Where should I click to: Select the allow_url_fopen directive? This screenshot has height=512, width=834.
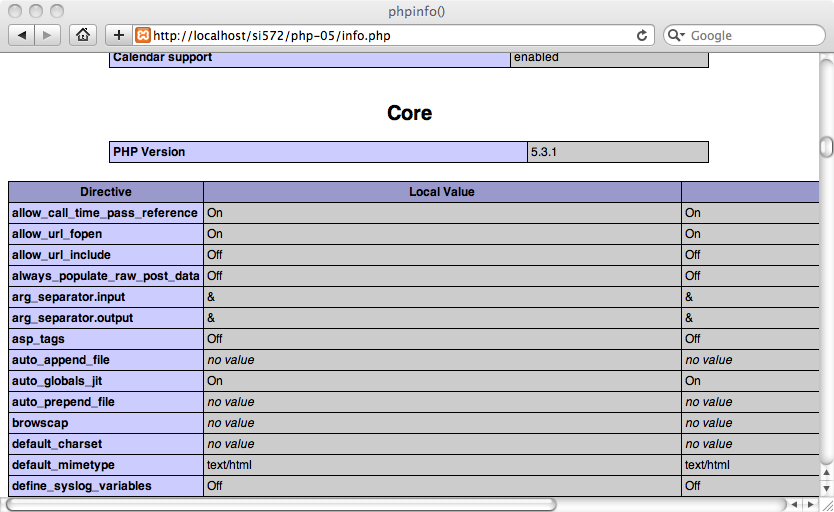[x=106, y=234]
